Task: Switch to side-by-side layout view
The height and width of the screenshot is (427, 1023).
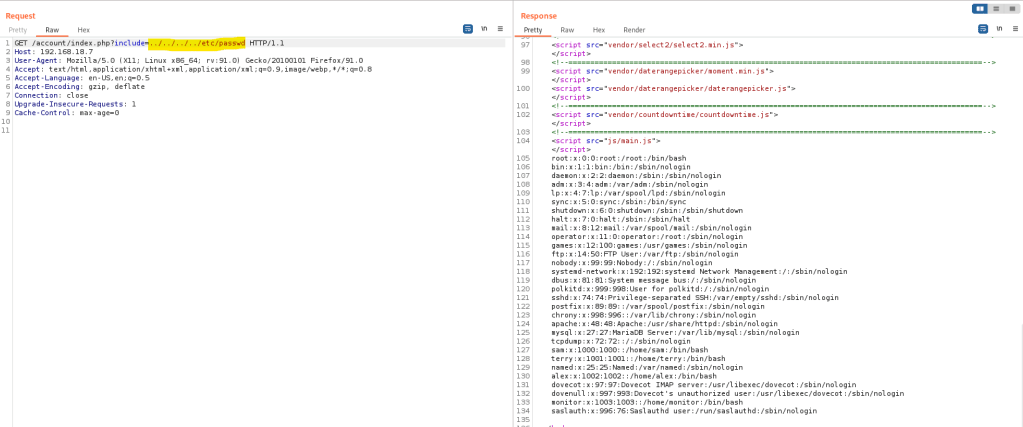Action: pos(980,9)
